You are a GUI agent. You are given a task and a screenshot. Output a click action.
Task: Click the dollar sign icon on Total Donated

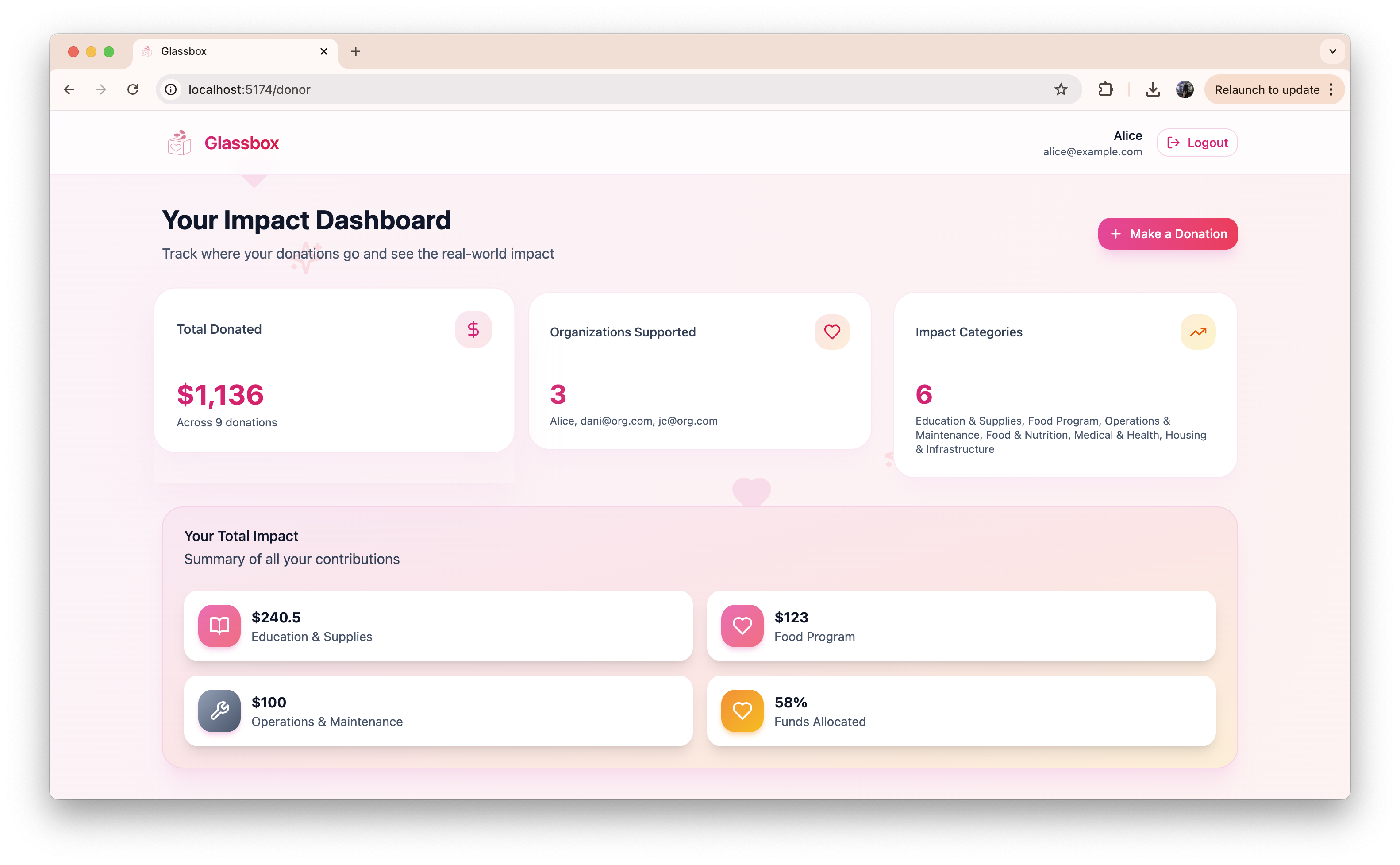[473, 329]
